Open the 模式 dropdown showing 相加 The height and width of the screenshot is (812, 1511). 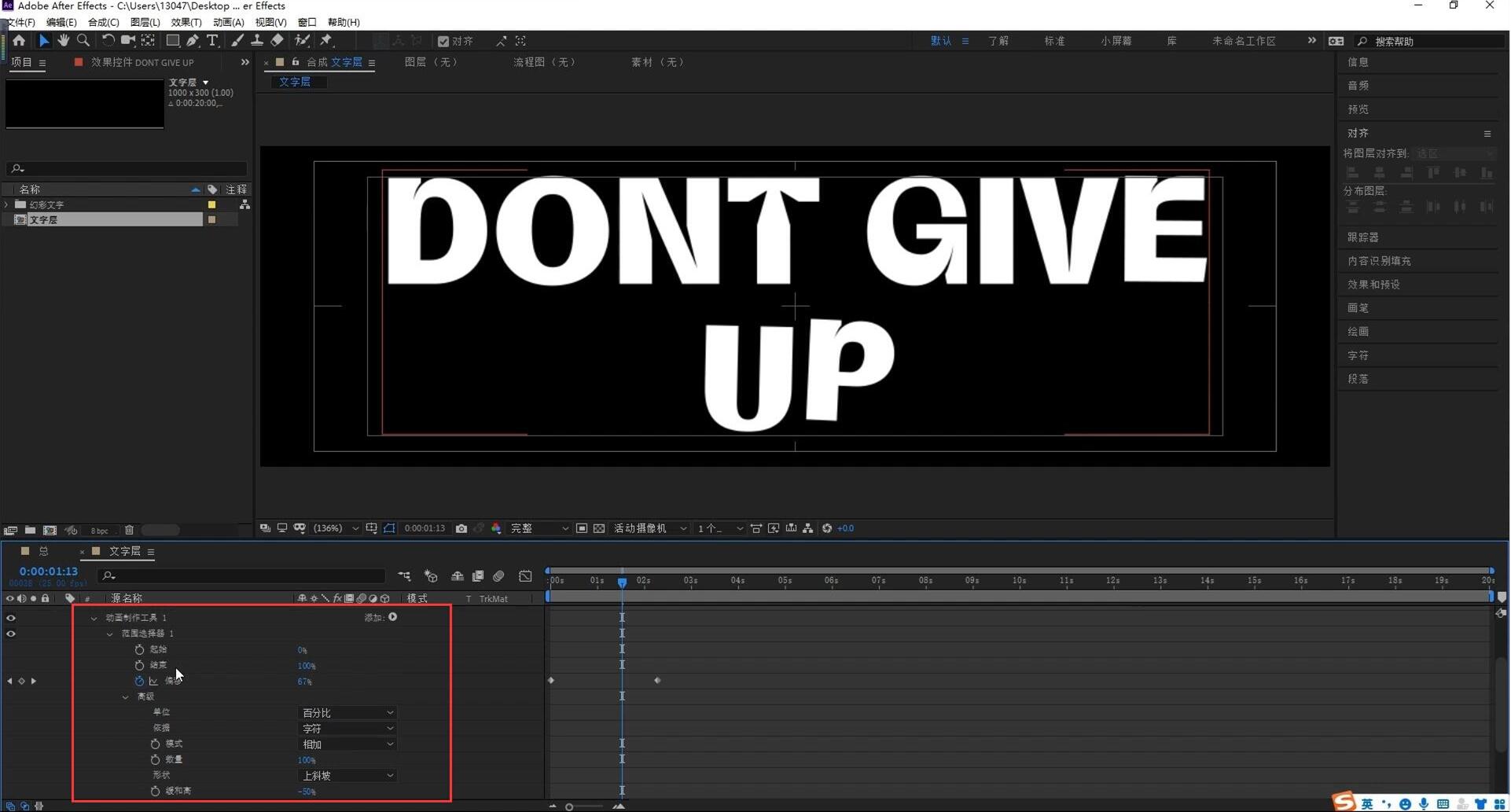[x=347, y=744]
